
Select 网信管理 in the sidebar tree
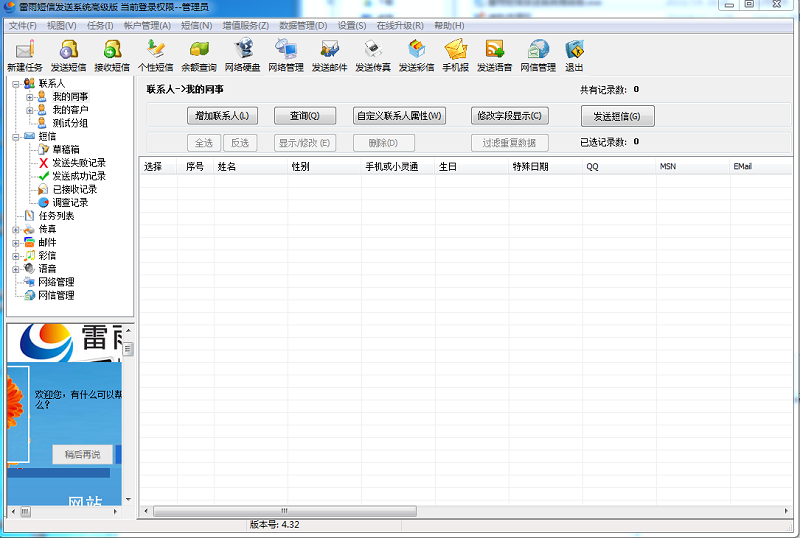point(57,295)
